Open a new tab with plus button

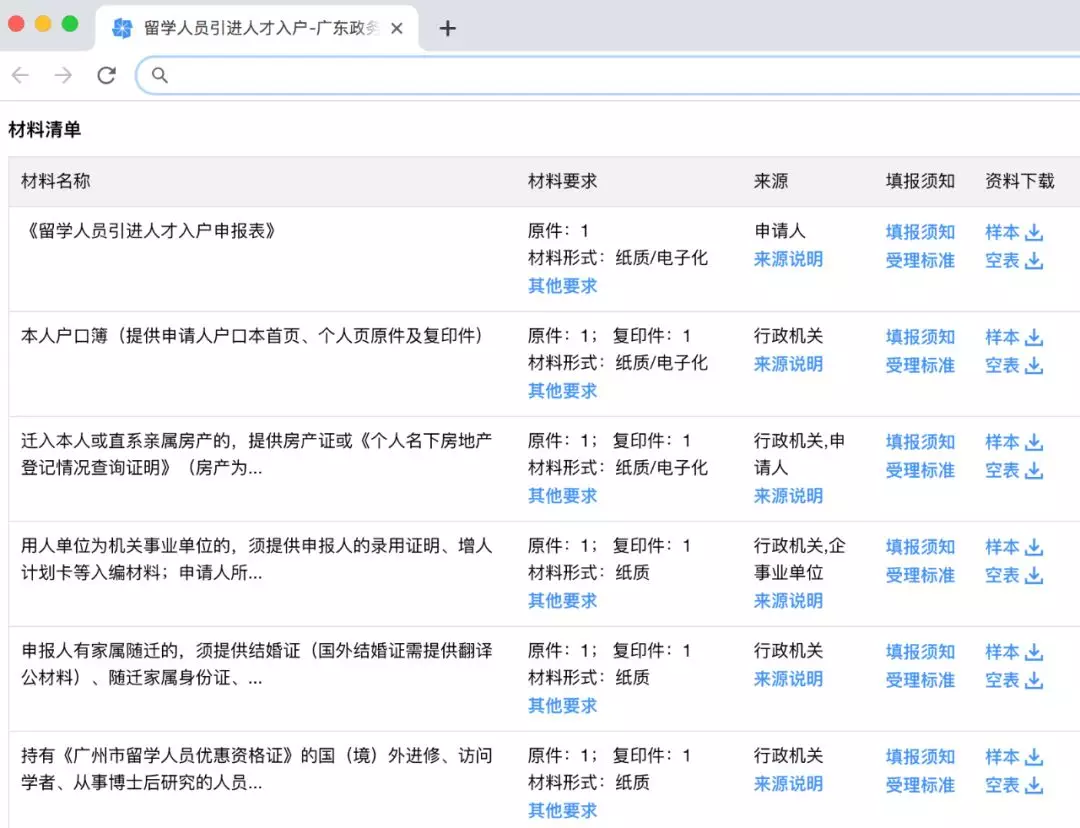coord(448,28)
